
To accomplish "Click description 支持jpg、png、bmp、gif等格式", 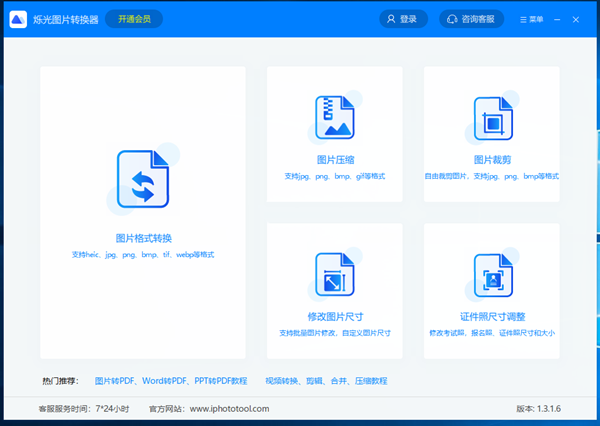I will (335, 176).
